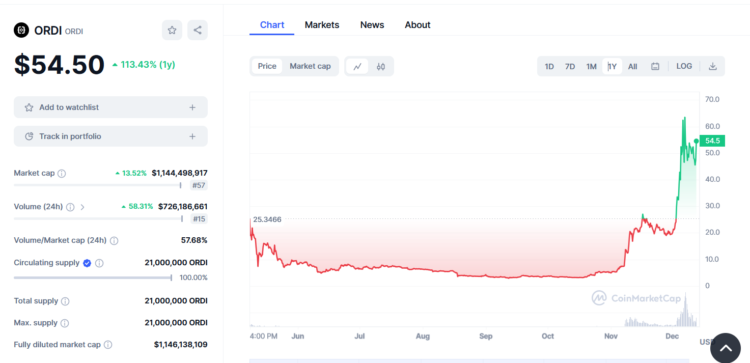Click the 57.68% volume ratio value
The image size is (750, 363).
pos(194,240)
